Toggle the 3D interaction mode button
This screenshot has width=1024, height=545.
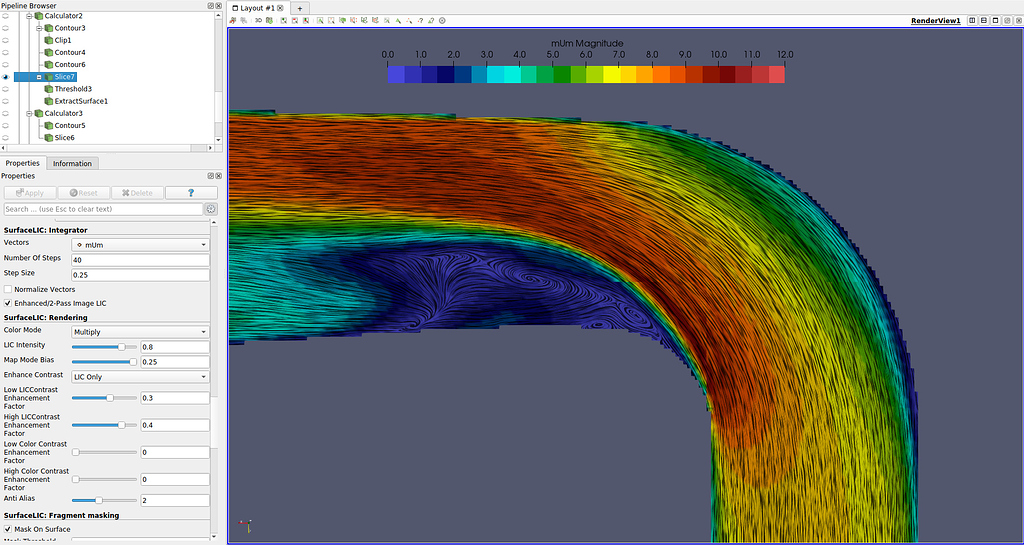pyautogui.click(x=258, y=20)
